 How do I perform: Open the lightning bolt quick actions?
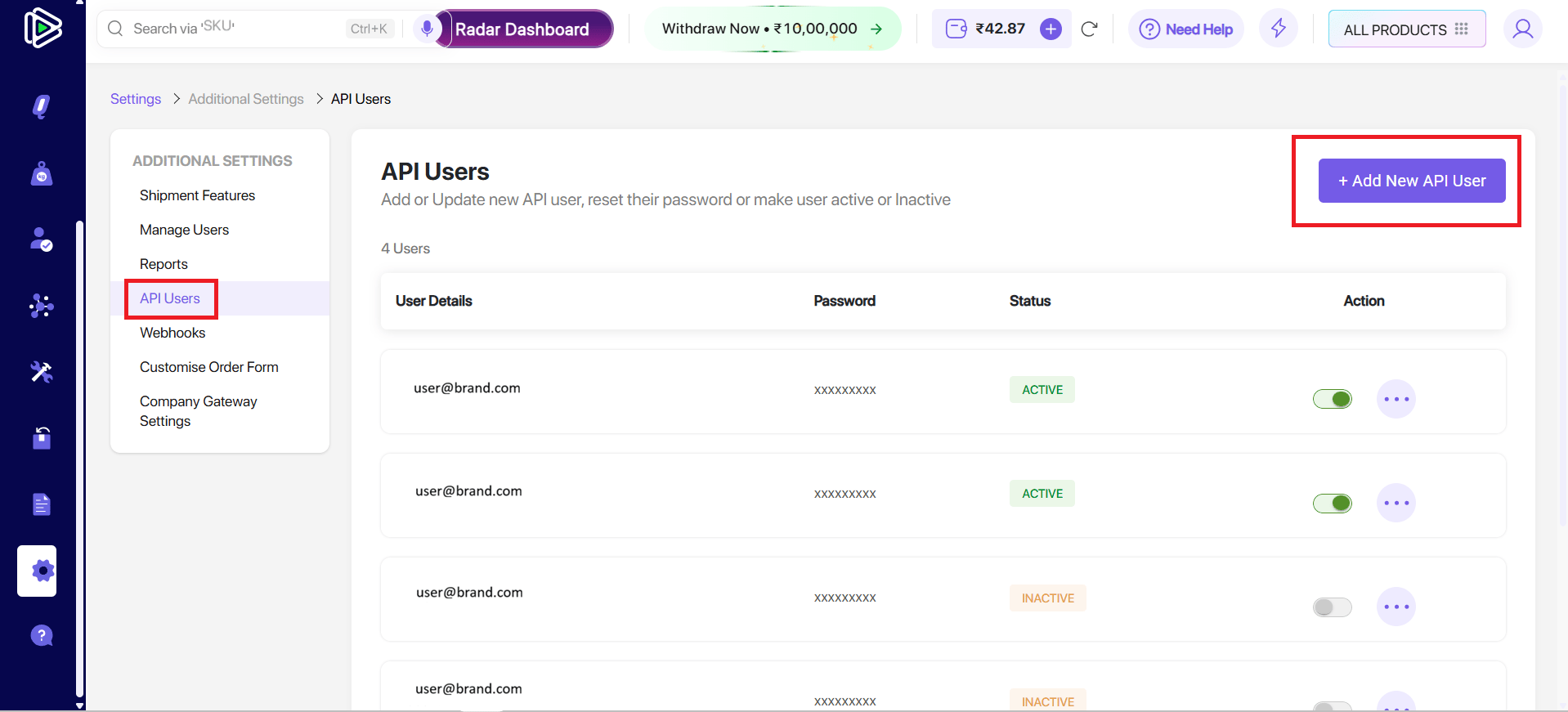pyautogui.click(x=1279, y=29)
